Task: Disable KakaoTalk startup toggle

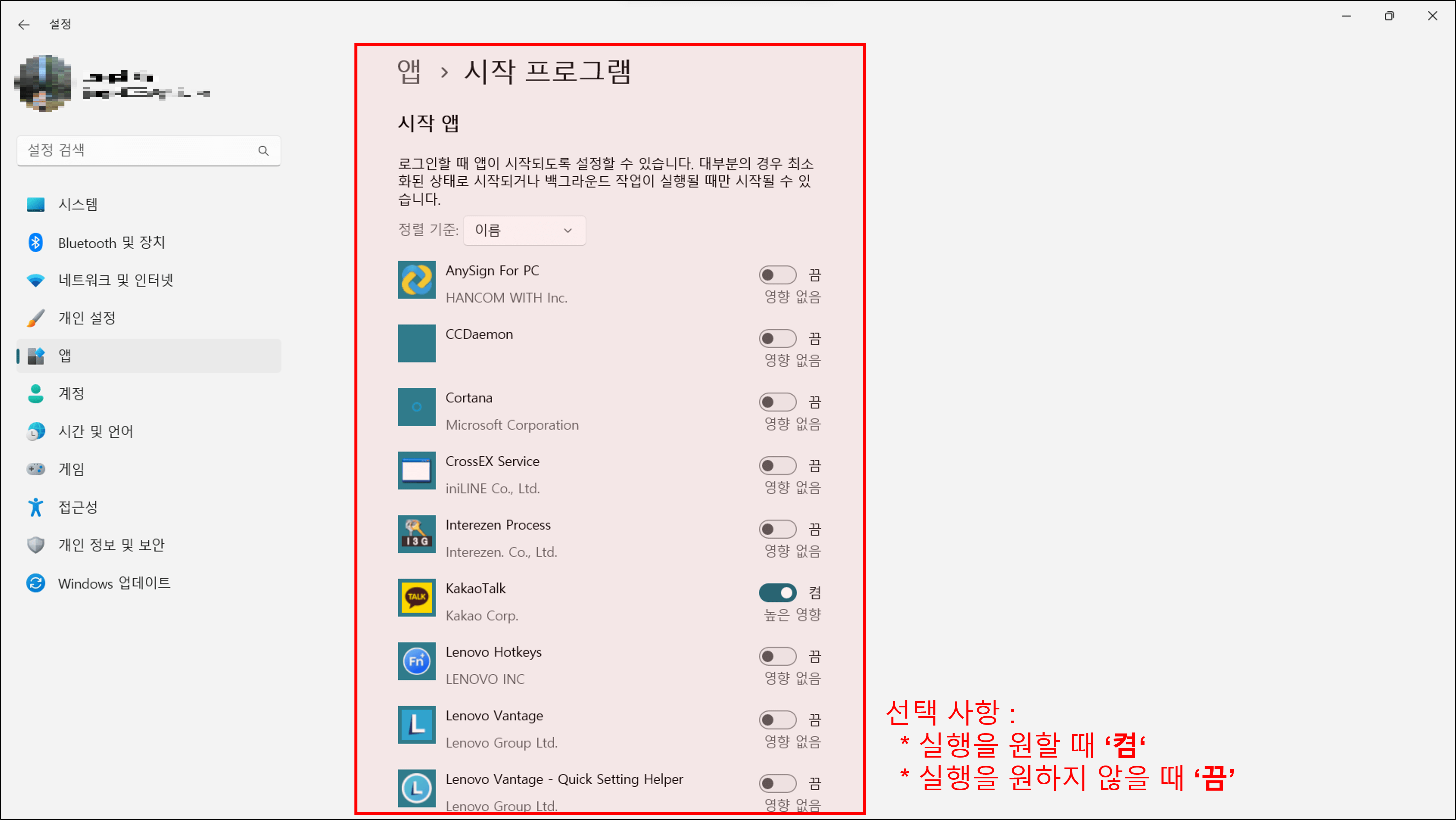Action: (777, 593)
